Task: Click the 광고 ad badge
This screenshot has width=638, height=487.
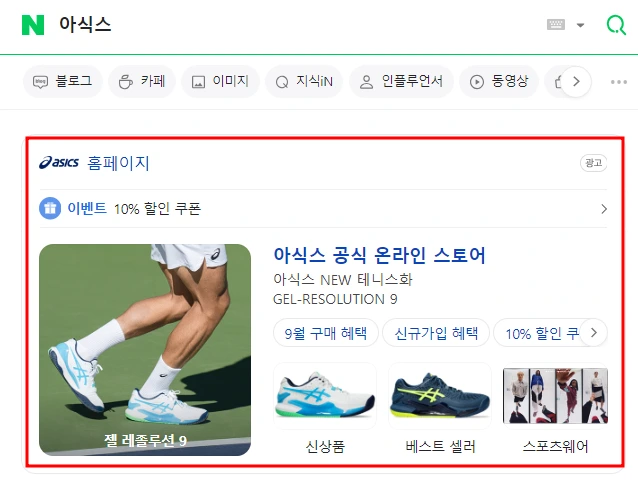Action: pyautogui.click(x=593, y=163)
